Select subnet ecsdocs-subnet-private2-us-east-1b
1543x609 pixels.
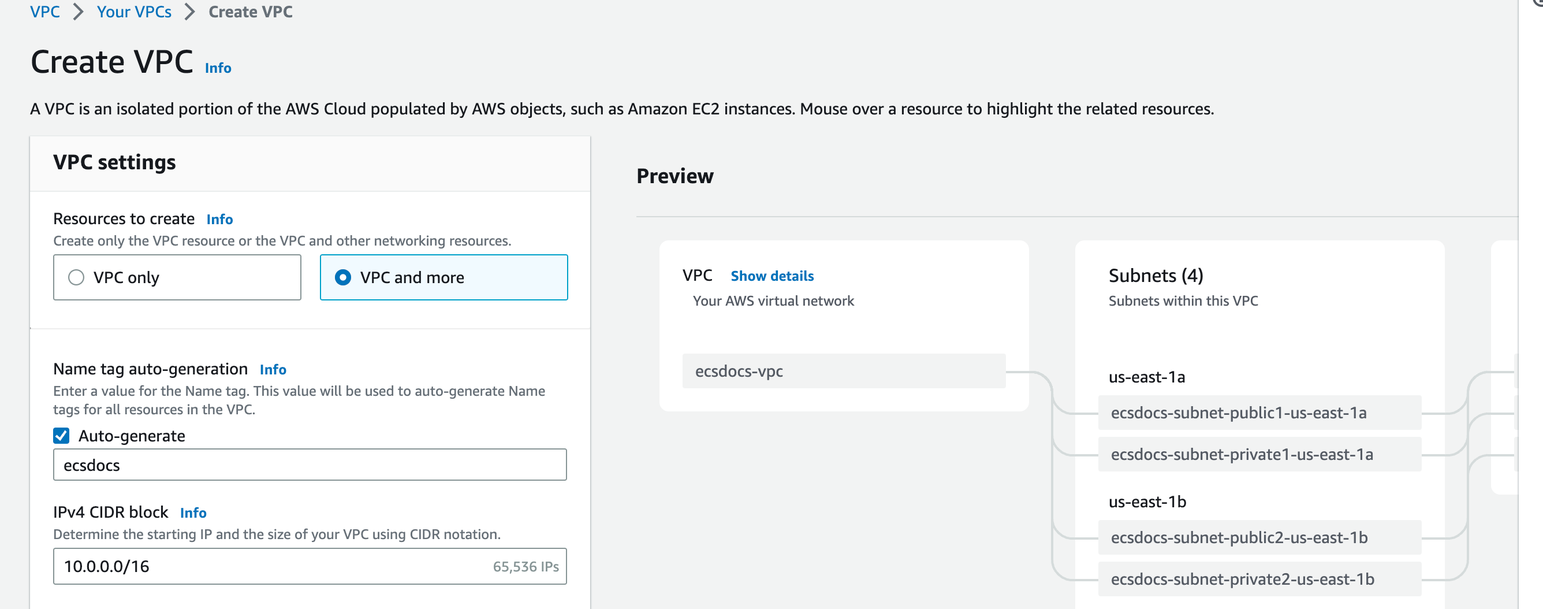(x=1259, y=578)
